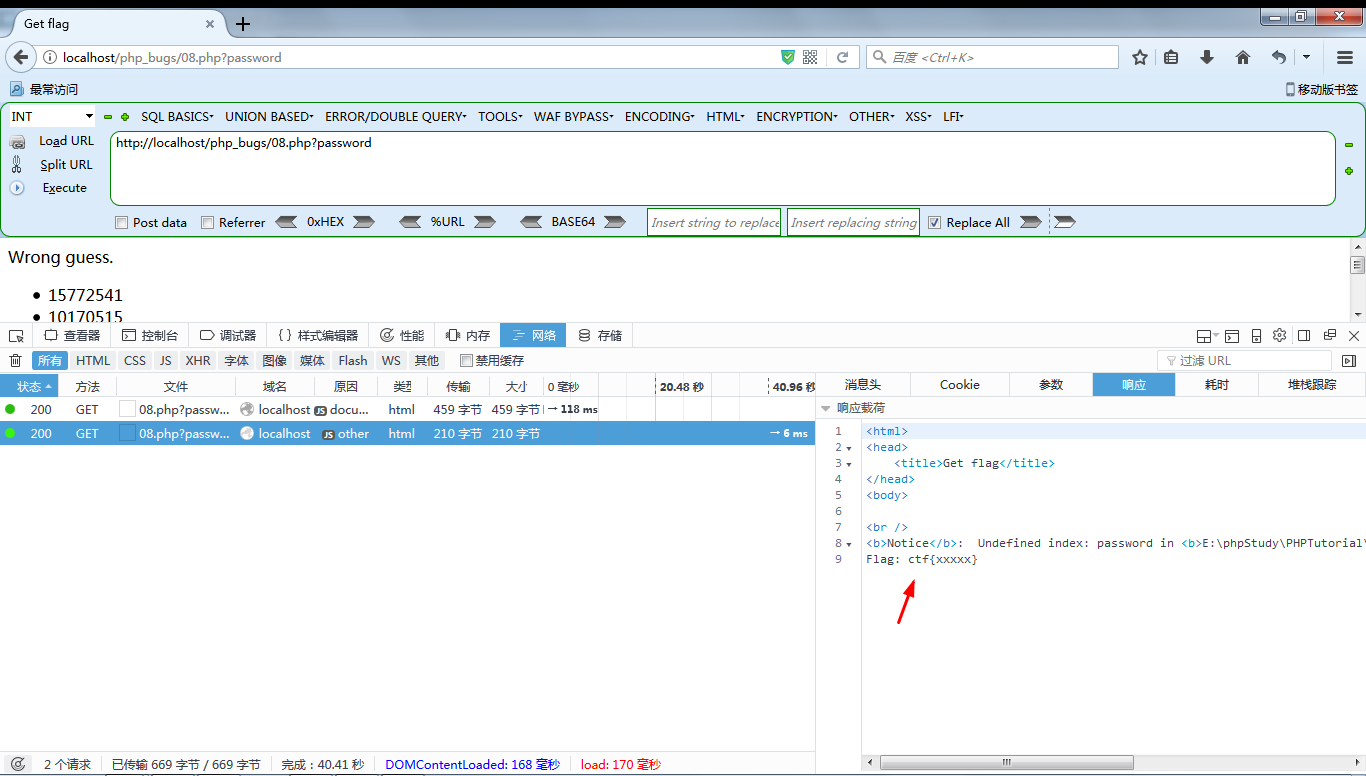Image resolution: width=1366 pixels, height=776 pixels.
Task: Click the Execute button
Action: pyautogui.click(x=65, y=188)
